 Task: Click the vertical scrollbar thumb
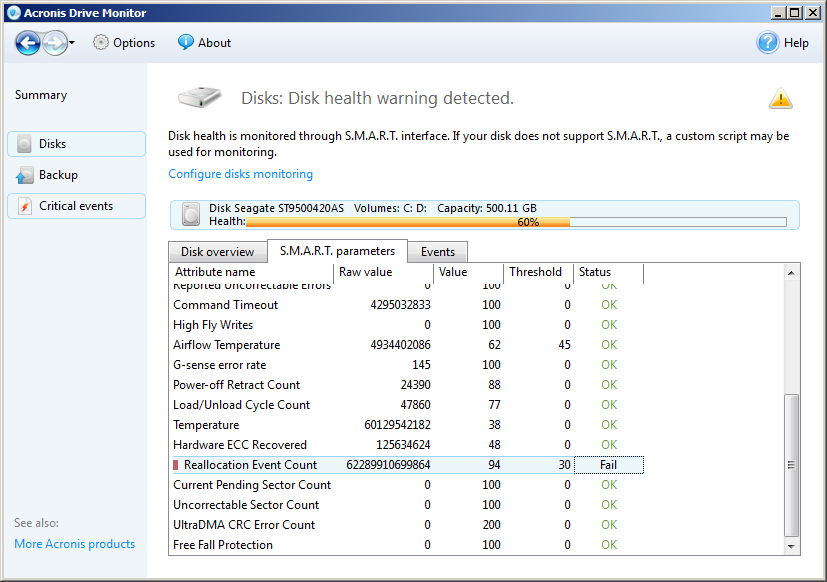791,465
